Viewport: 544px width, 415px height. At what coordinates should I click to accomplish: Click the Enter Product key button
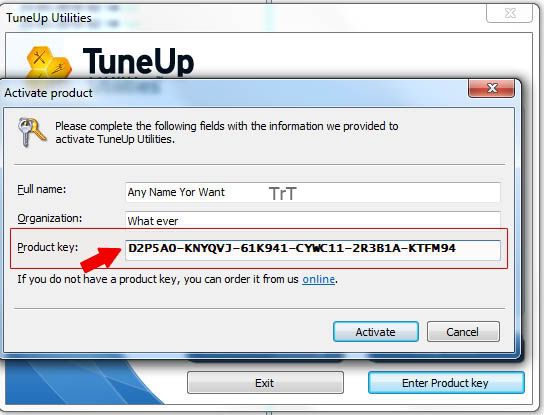pyautogui.click(x=446, y=383)
